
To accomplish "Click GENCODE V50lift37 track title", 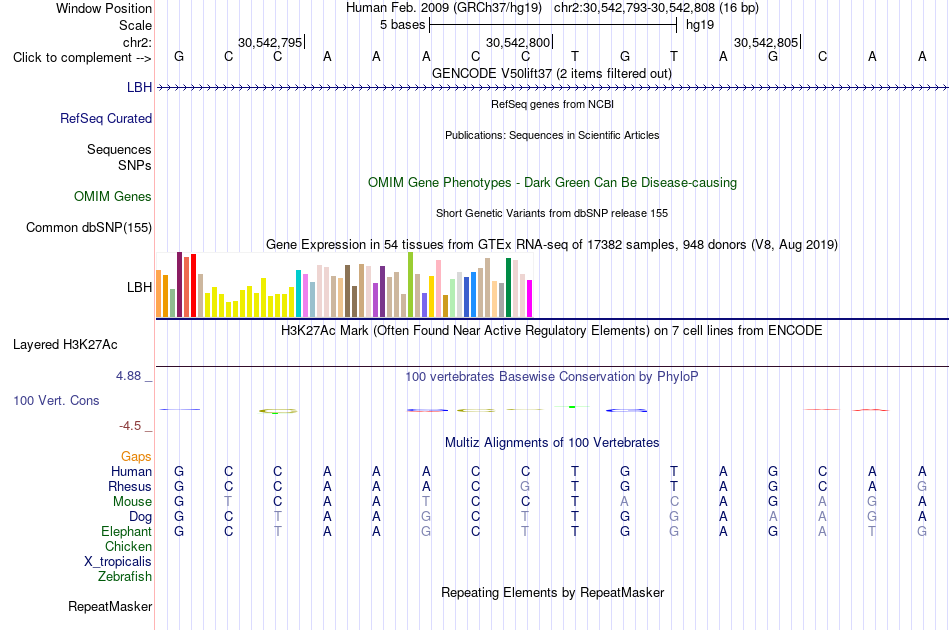I will [x=552, y=74].
